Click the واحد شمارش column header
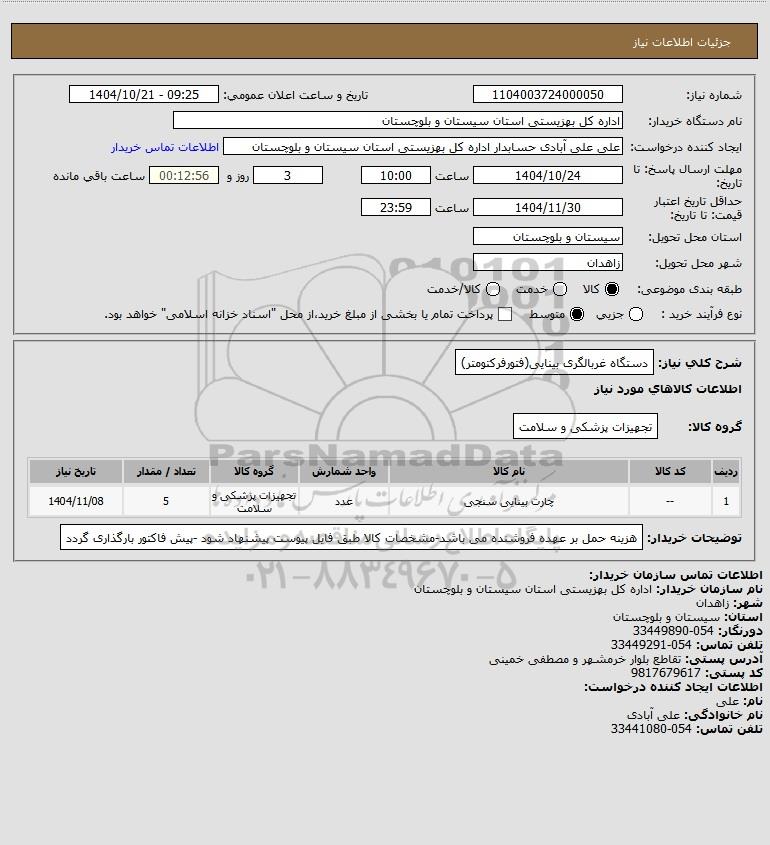 tap(343, 472)
